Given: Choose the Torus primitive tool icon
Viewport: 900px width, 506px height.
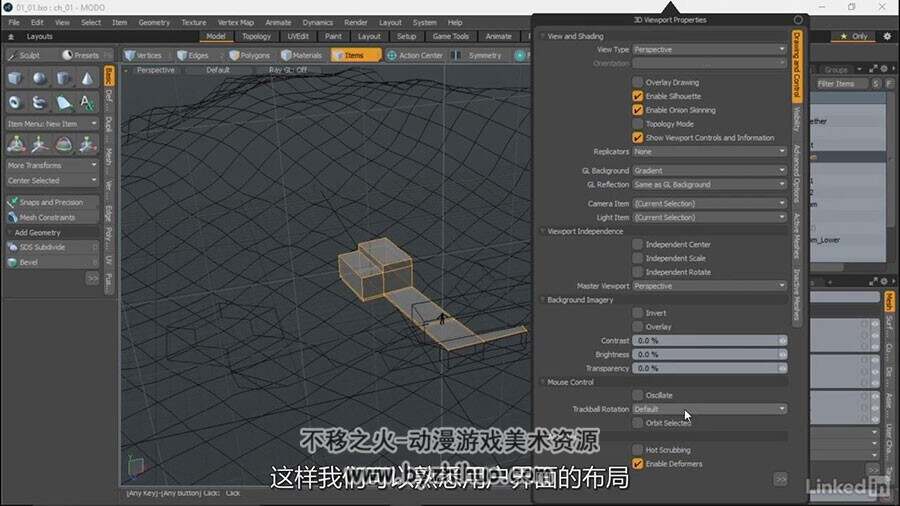Looking at the screenshot, I should (15, 103).
